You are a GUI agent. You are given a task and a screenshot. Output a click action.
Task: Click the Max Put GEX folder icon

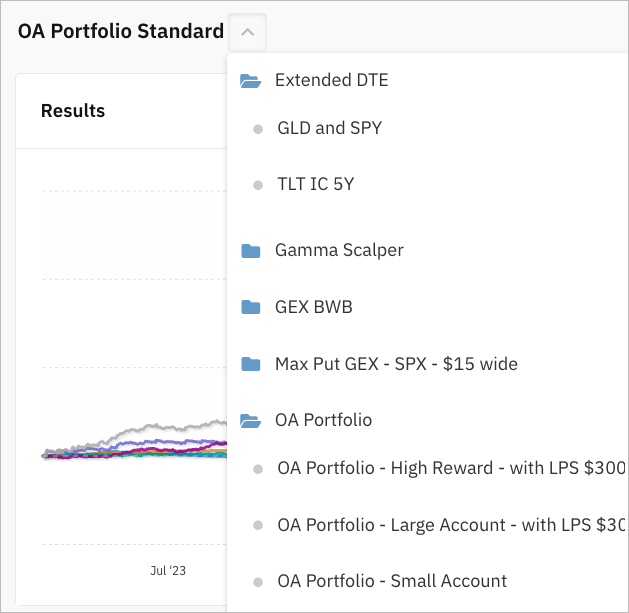pos(251,364)
